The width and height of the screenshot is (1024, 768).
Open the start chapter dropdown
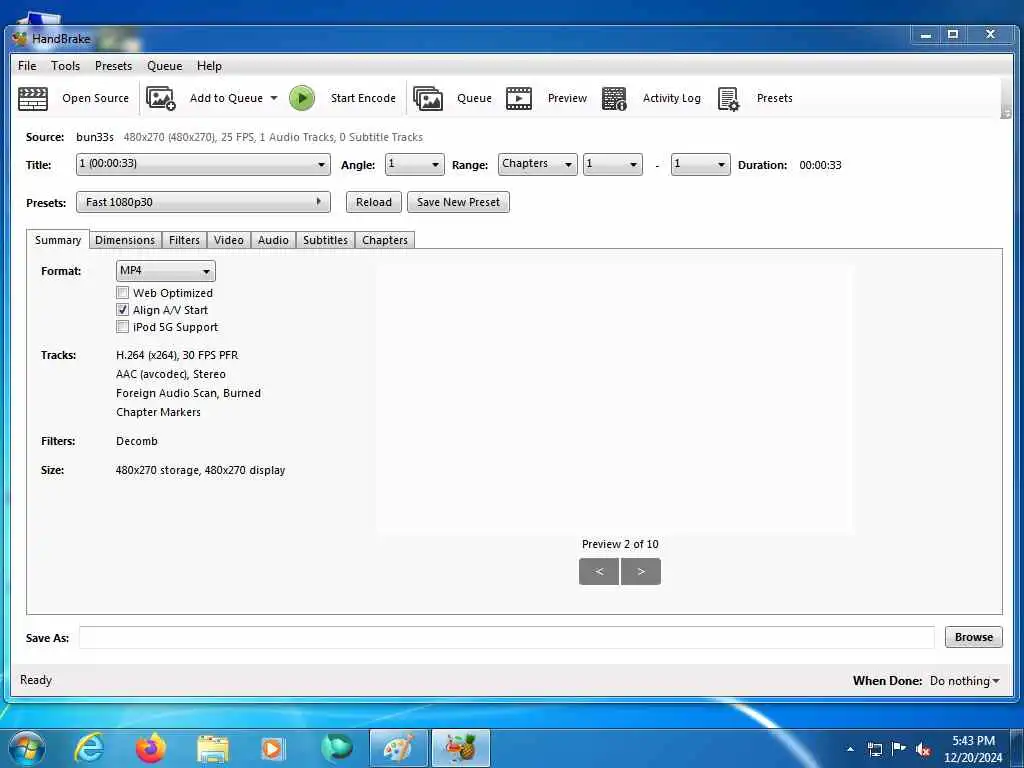613,164
